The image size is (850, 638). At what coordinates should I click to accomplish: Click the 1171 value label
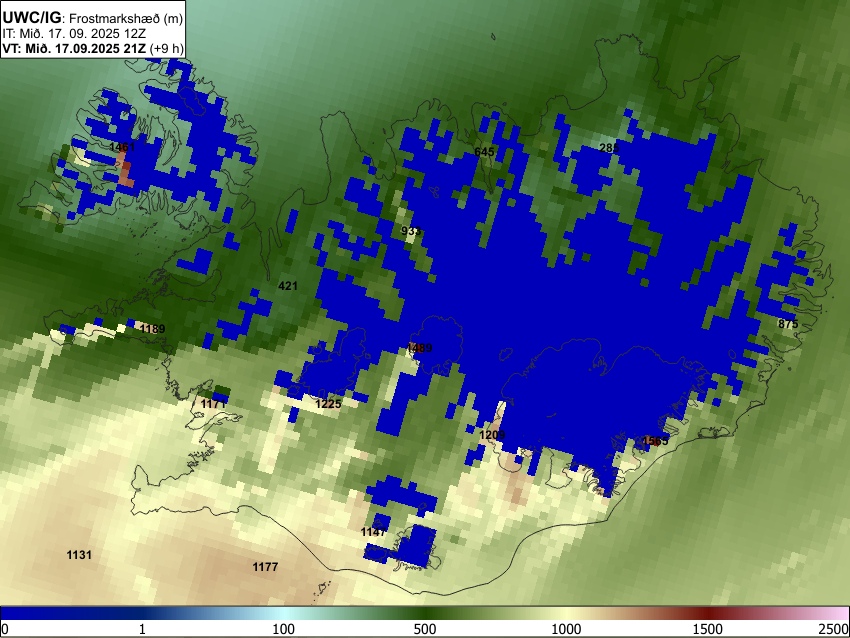point(213,404)
